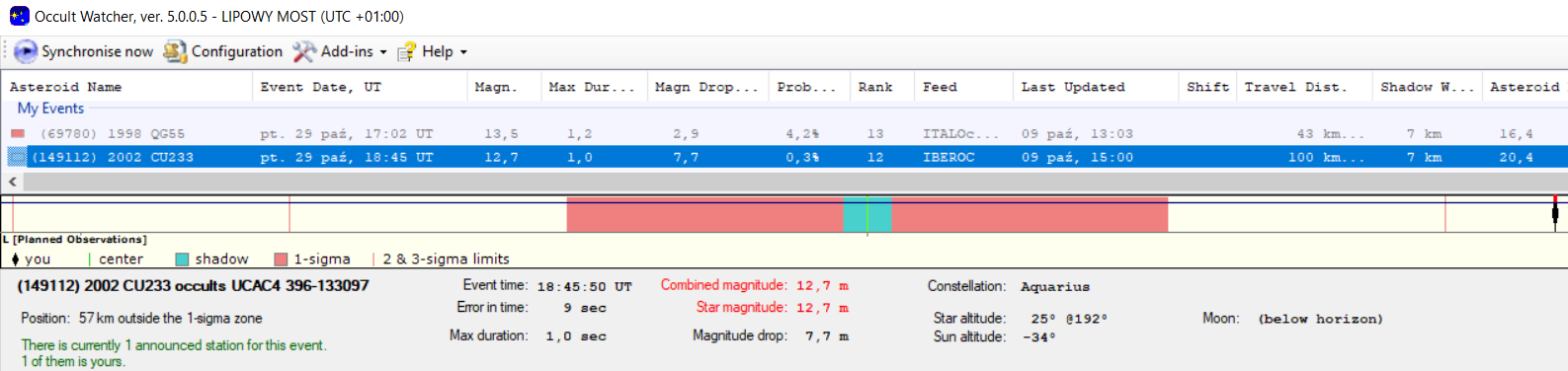Click the Moon (below horizon) value
This screenshot has height=371, width=1568.
click(x=1320, y=319)
